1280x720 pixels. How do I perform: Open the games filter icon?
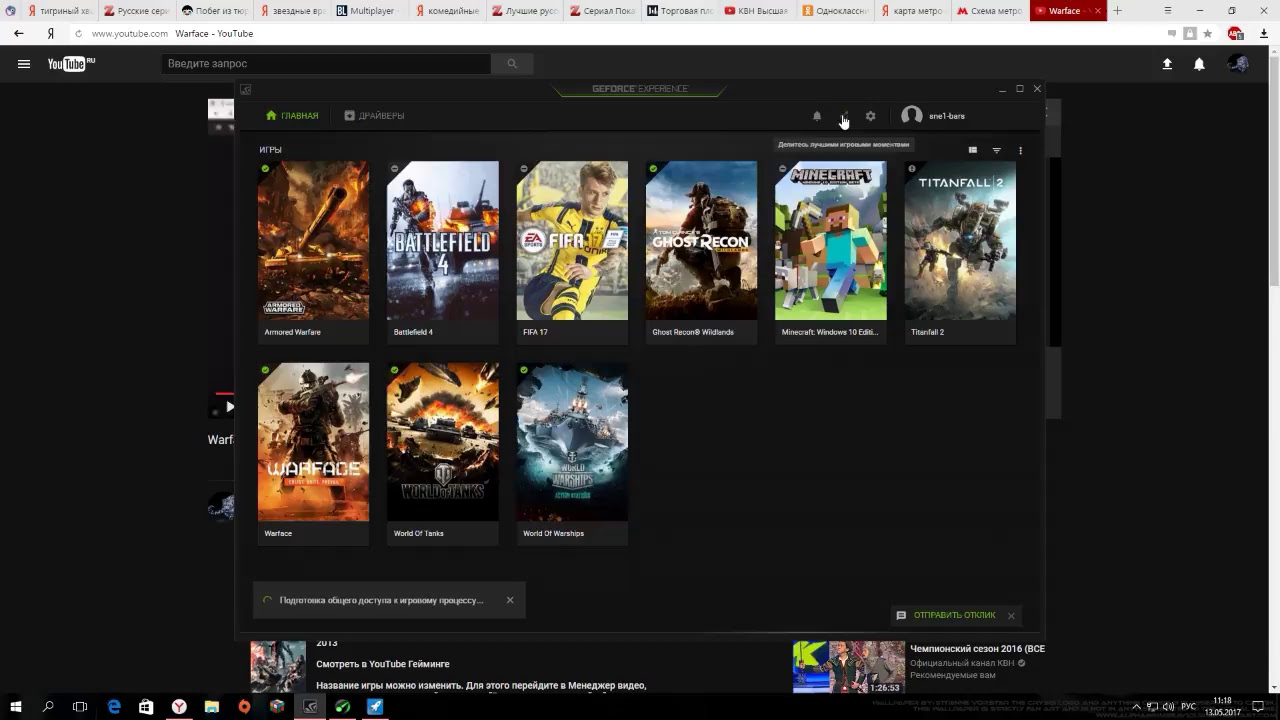tap(996, 150)
